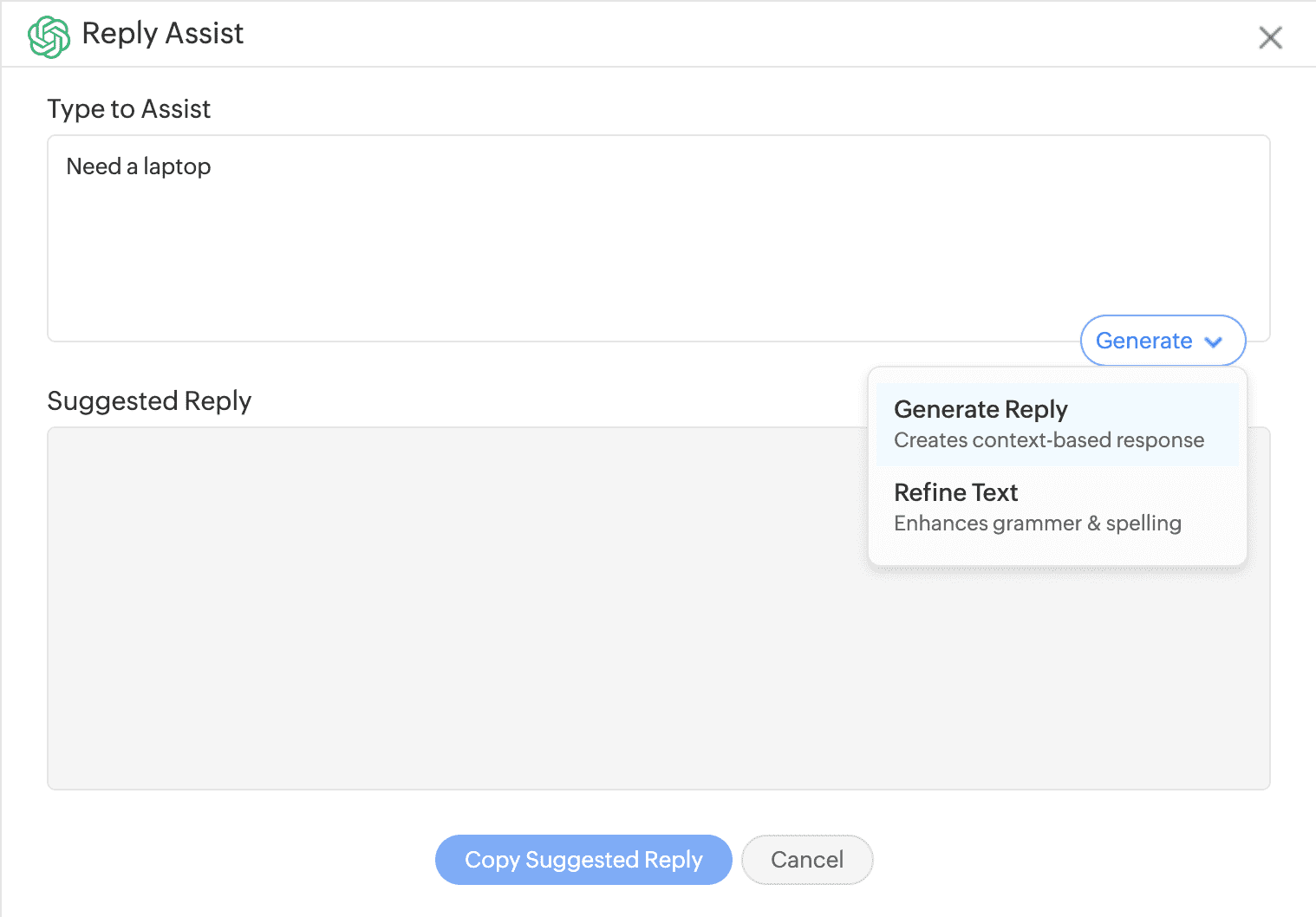Click the Suggested Reply label
The image size is (1316, 917).
pyautogui.click(x=149, y=400)
